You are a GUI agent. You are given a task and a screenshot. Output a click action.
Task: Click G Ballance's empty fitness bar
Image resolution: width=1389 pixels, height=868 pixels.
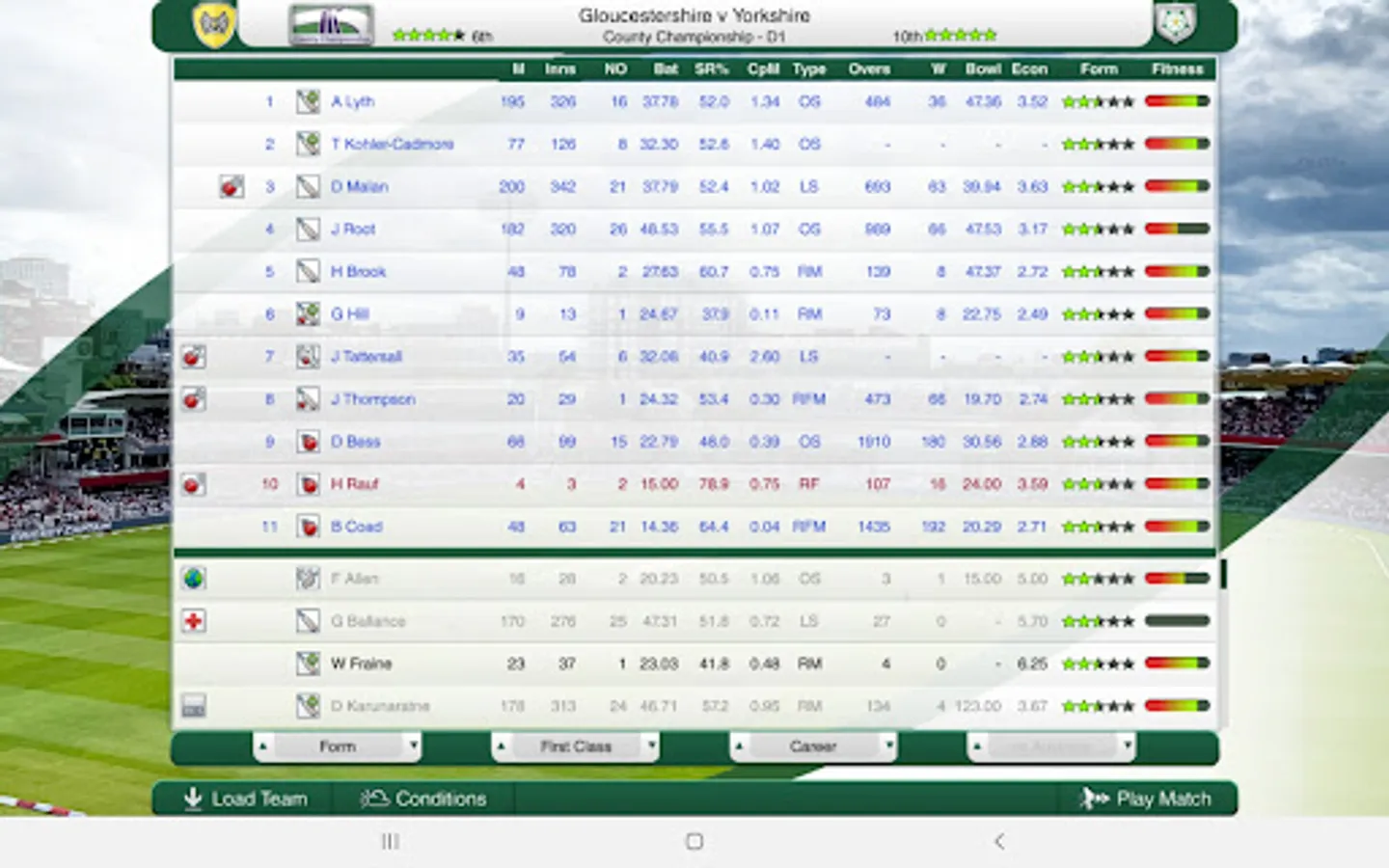1177,621
